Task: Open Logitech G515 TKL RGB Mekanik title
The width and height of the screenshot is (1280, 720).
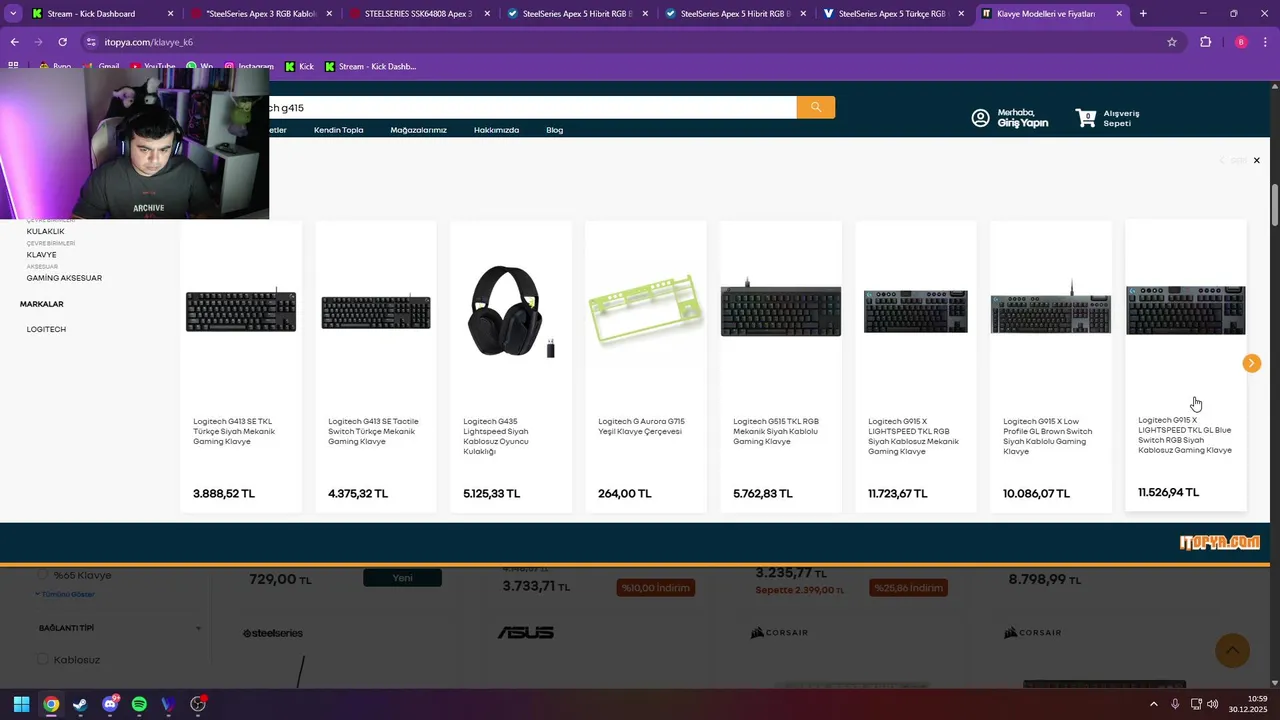Action: (x=777, y=431)
